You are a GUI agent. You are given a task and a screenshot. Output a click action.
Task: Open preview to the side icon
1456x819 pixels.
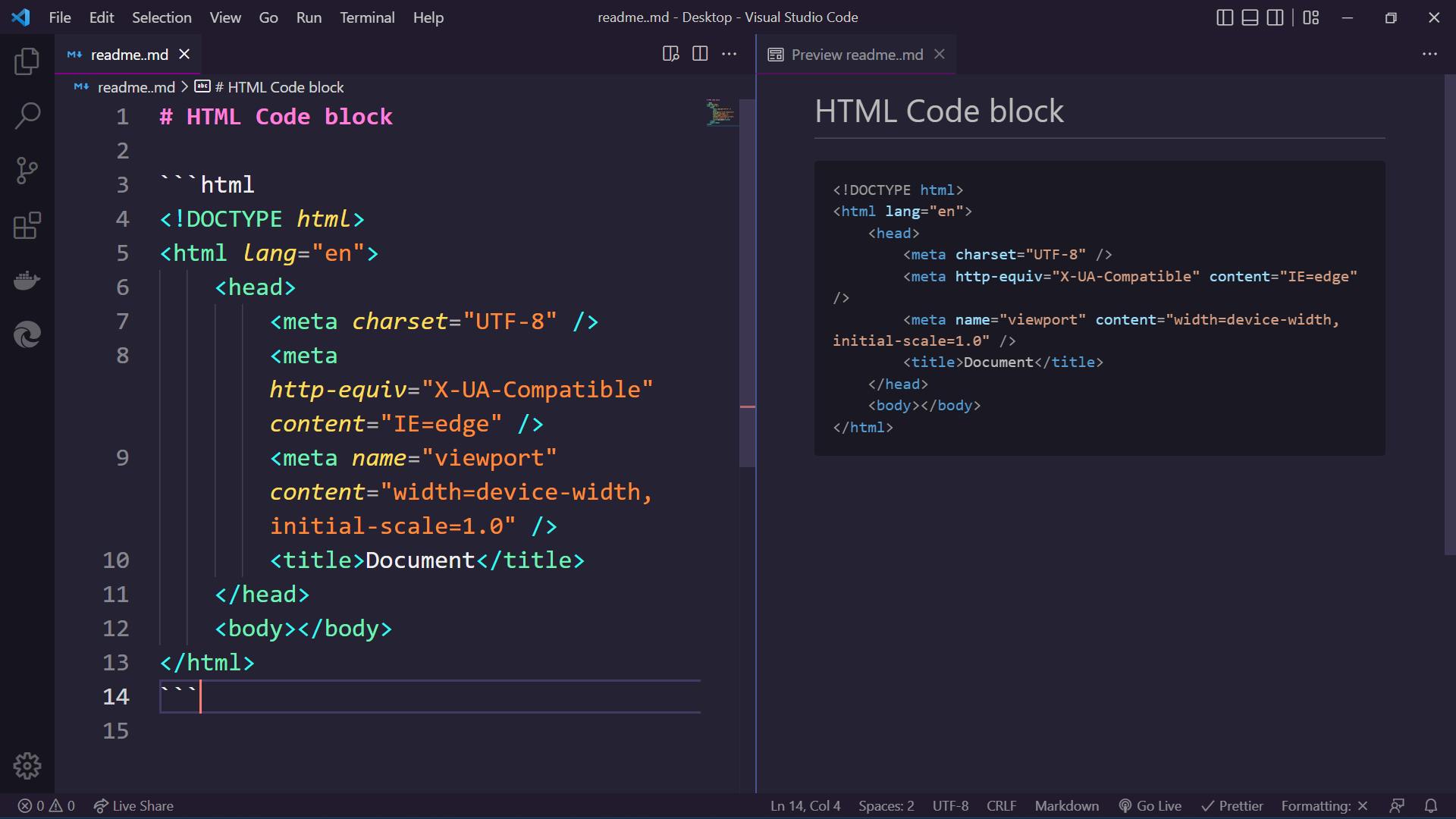pyautogui.click(x=670, y=54)
